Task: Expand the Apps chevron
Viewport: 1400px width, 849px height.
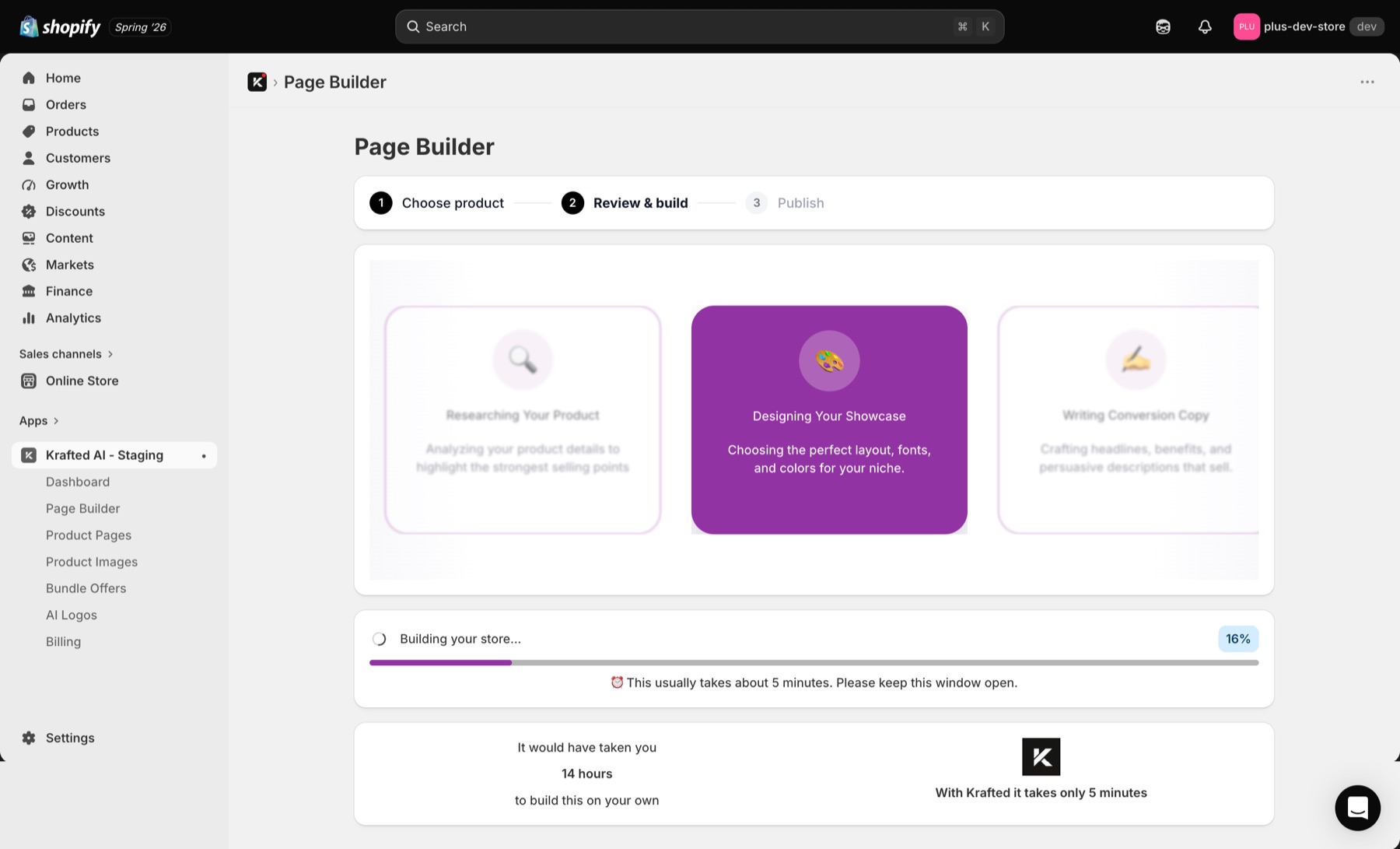Action: click(56, 421)
